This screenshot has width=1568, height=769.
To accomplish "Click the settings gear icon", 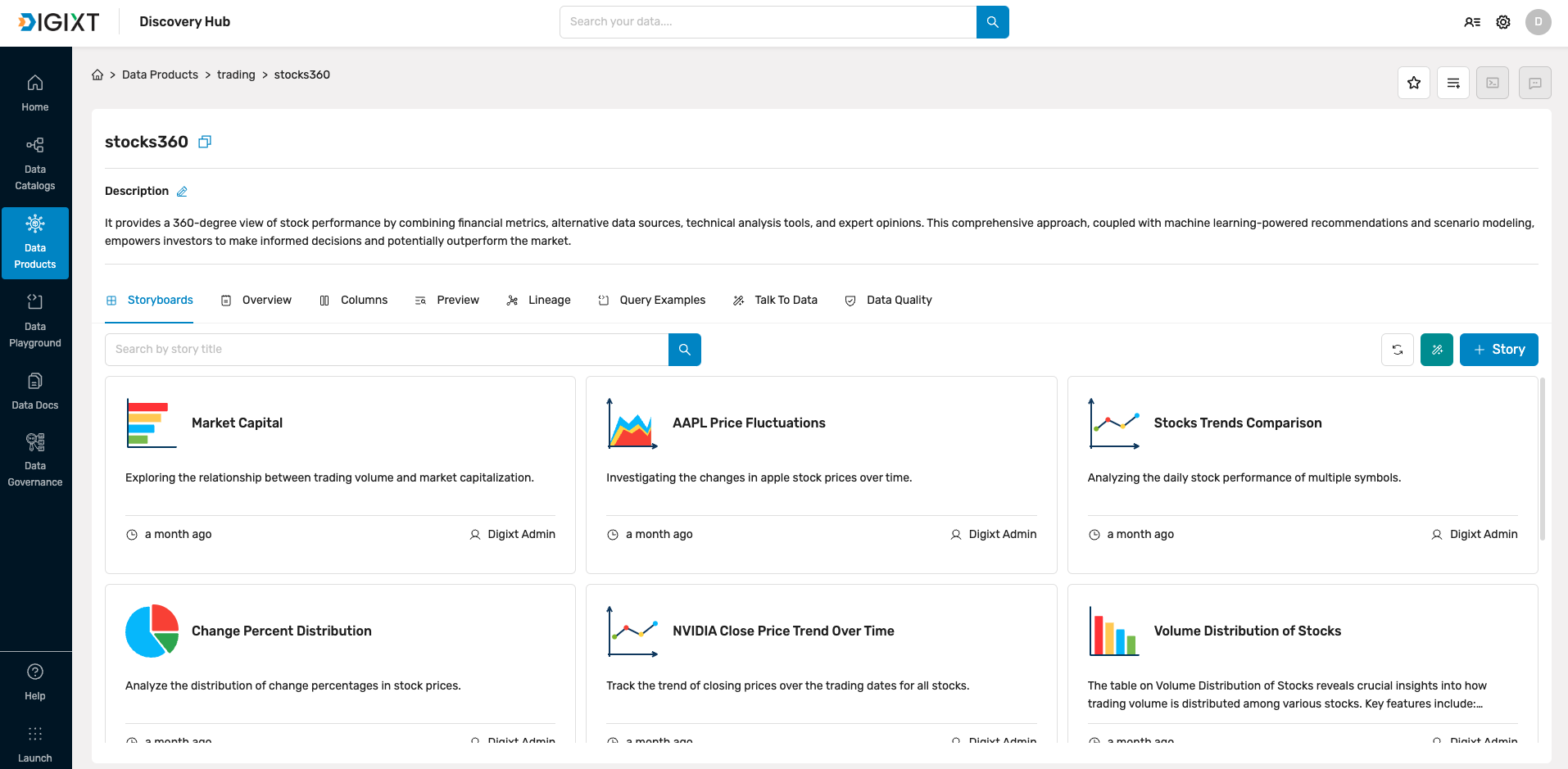I will [1503, 22].
